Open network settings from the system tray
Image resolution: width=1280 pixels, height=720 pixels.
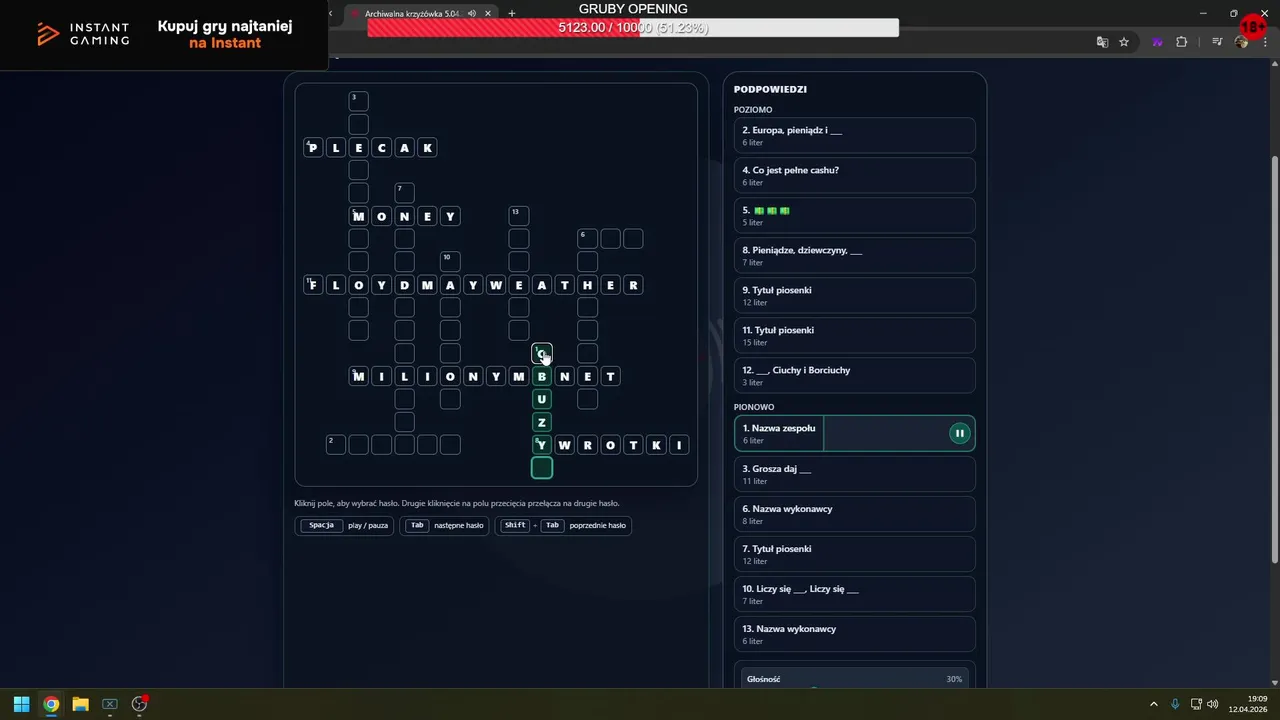point(1196,704)
